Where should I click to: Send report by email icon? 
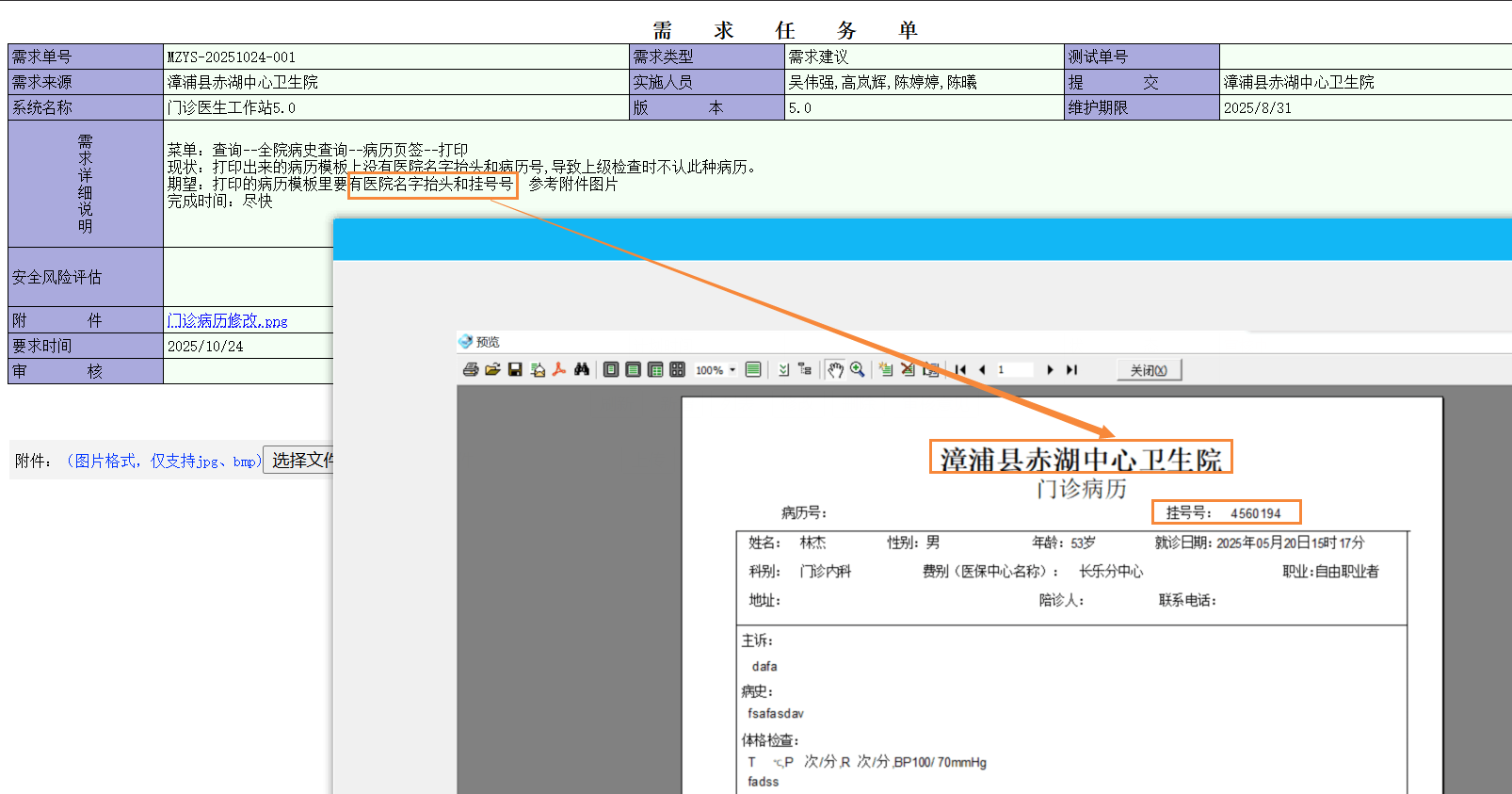pos(538,370)
